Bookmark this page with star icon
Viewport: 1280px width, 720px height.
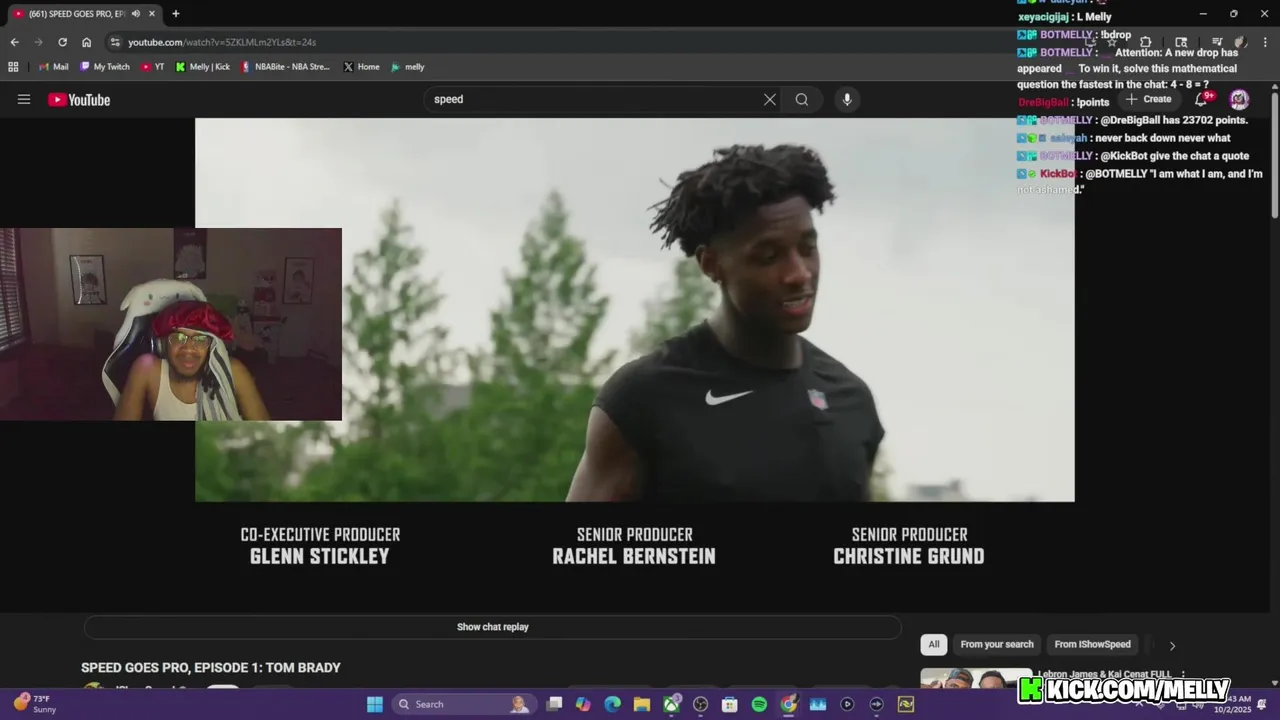click(x=1112, y=42)
